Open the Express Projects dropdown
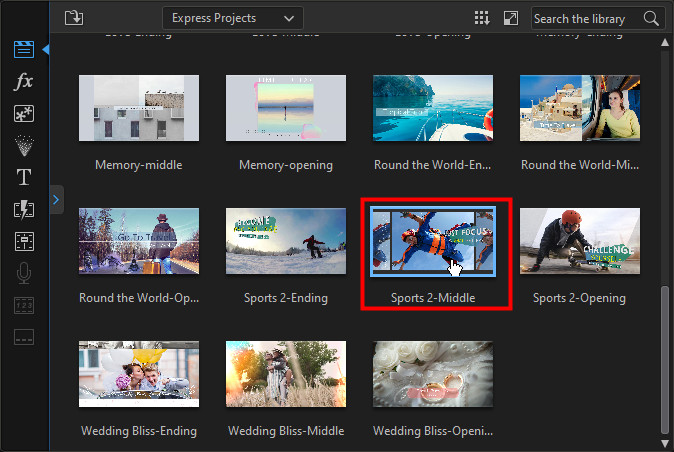Viewport: 674px width, 452px height. click(x=233, y=18)
